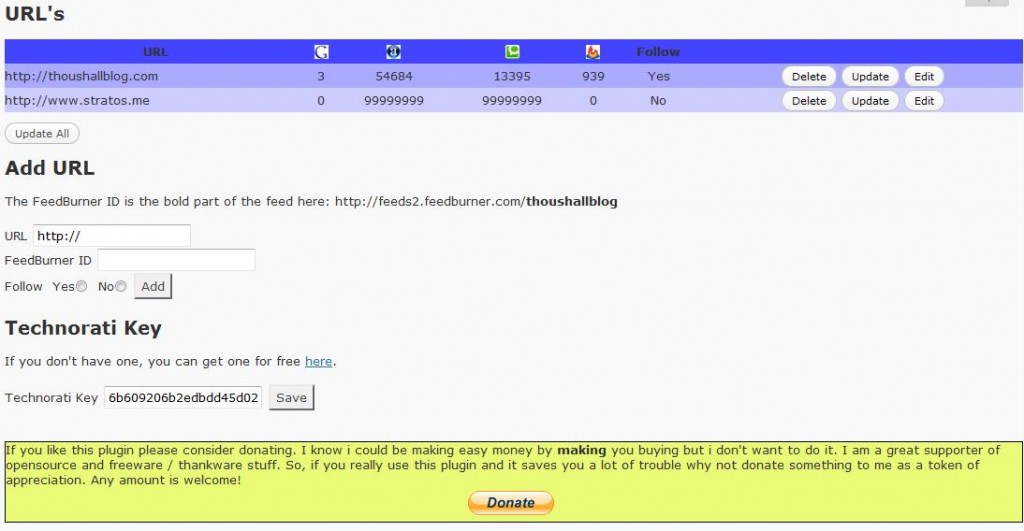Click the 54684 Alexa value
1024x531 pixels.
(394, 76)
